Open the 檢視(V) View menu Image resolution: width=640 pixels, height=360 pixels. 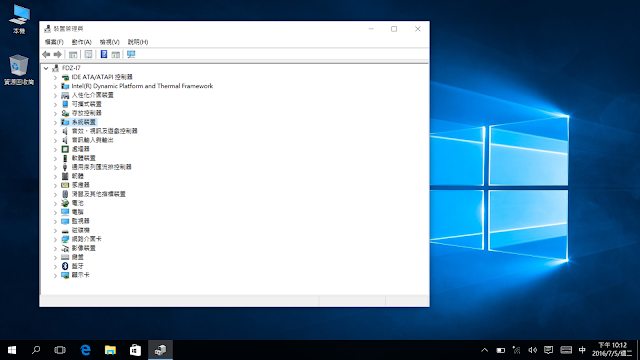pos(109,42)
